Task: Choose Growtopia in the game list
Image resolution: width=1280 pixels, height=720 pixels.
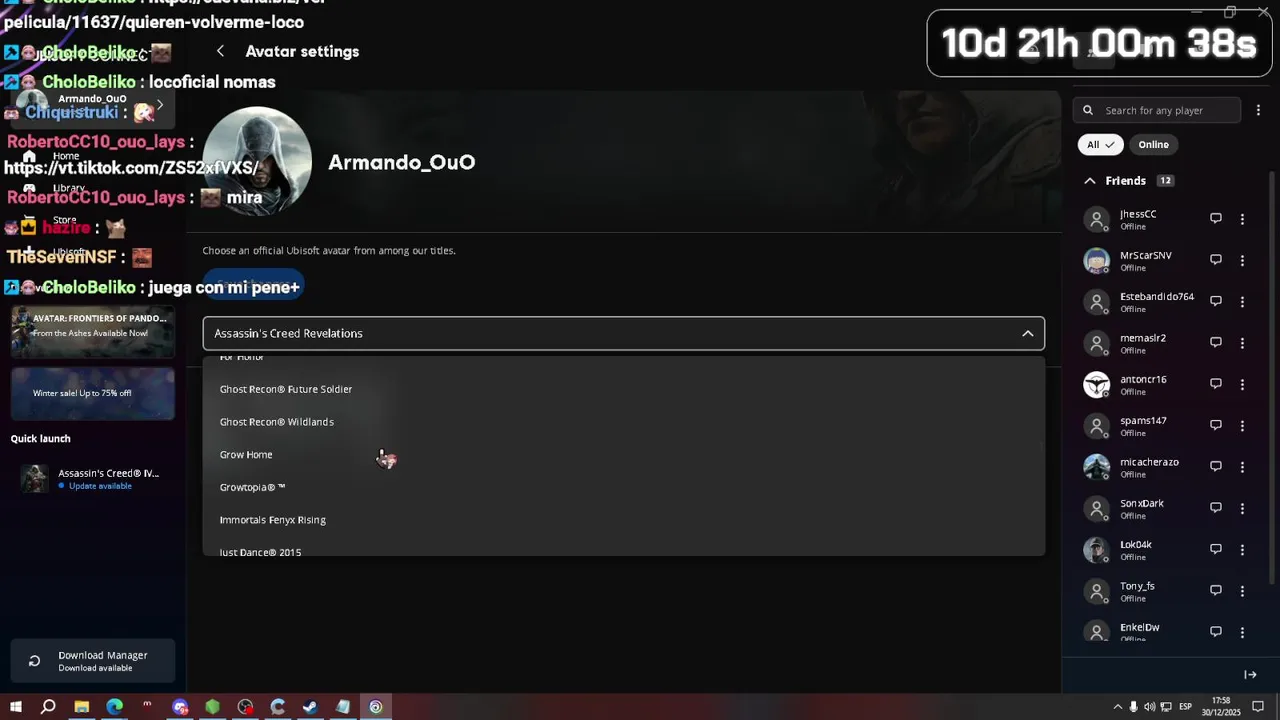Action: tap(624, 487)
